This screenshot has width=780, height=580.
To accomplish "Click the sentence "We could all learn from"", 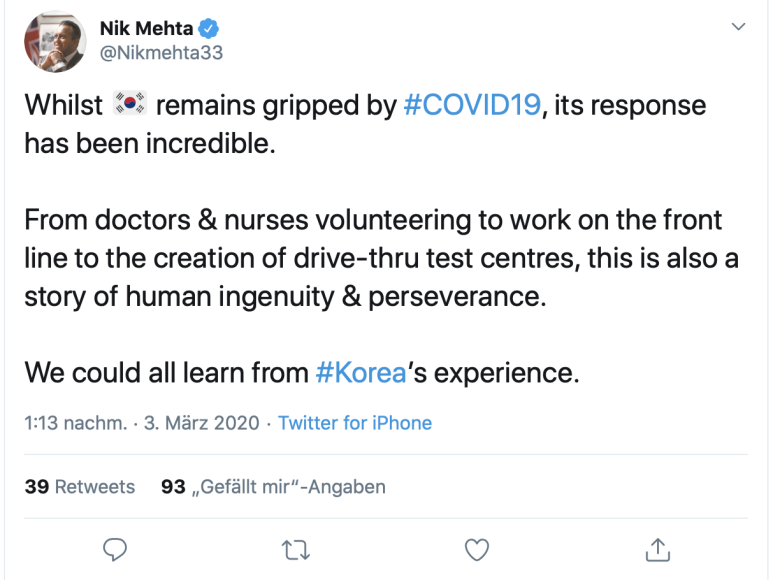I will [166, 373].
